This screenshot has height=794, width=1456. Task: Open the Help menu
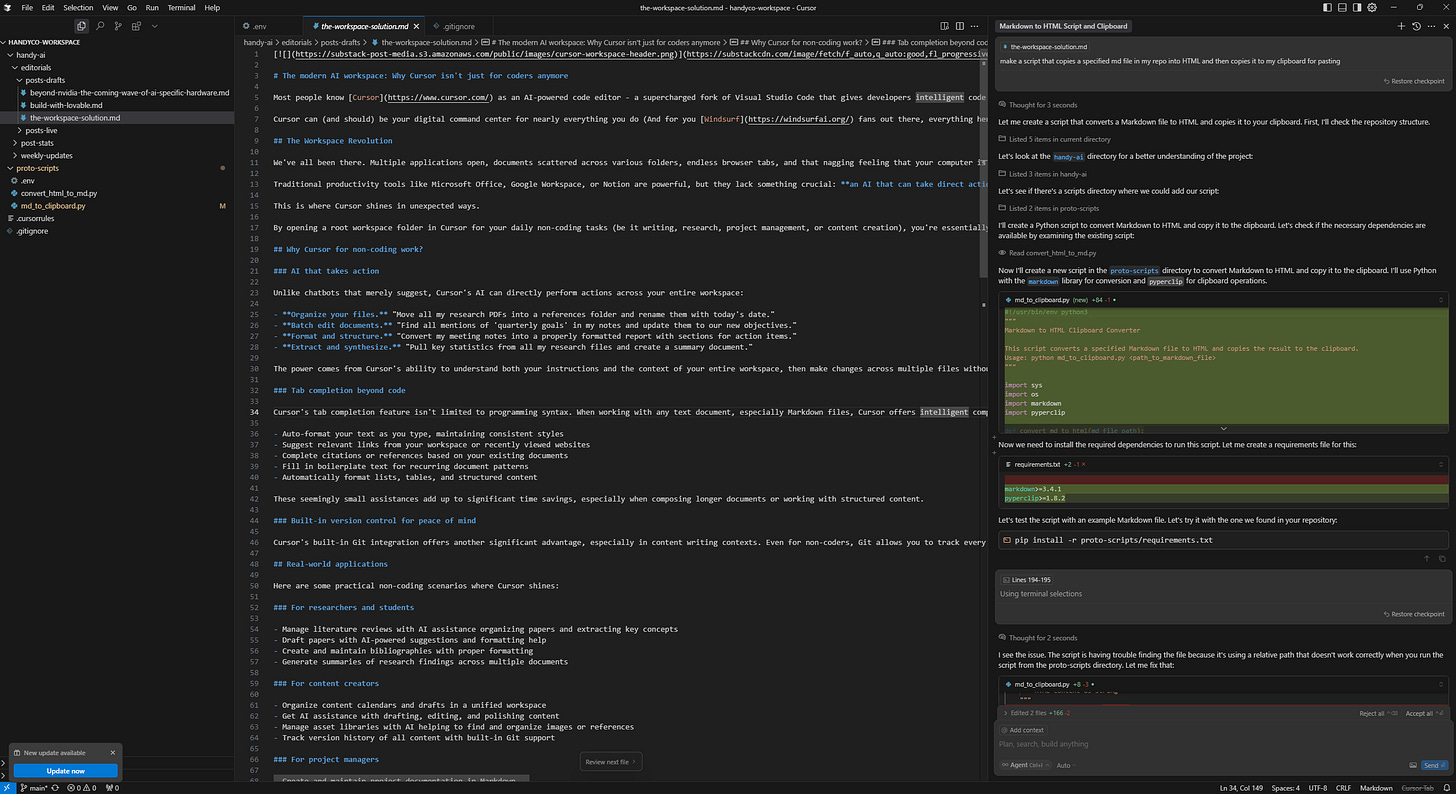212,7
